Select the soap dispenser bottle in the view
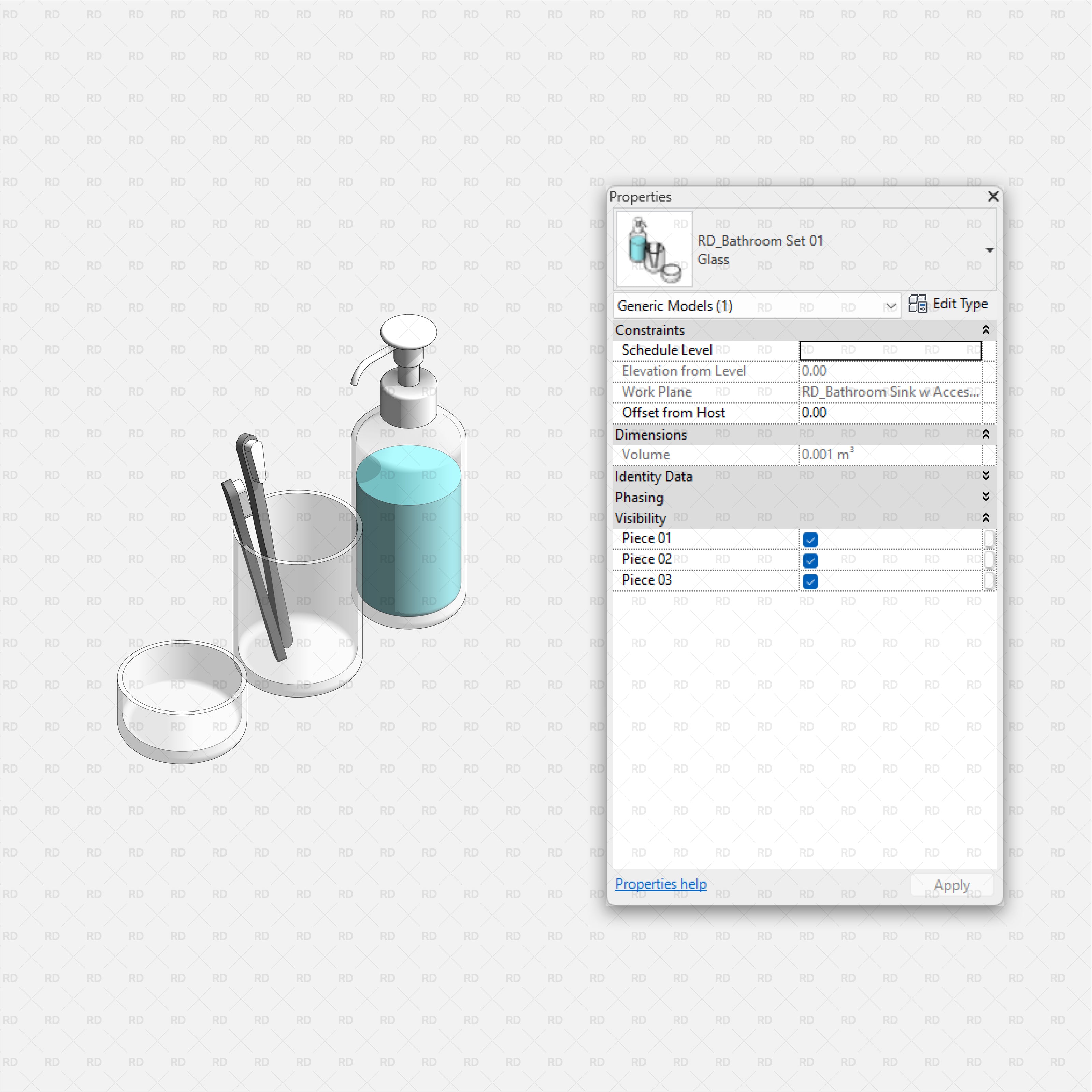The width and height of the screenshot is (1092, 1092). tap(408, 531)
